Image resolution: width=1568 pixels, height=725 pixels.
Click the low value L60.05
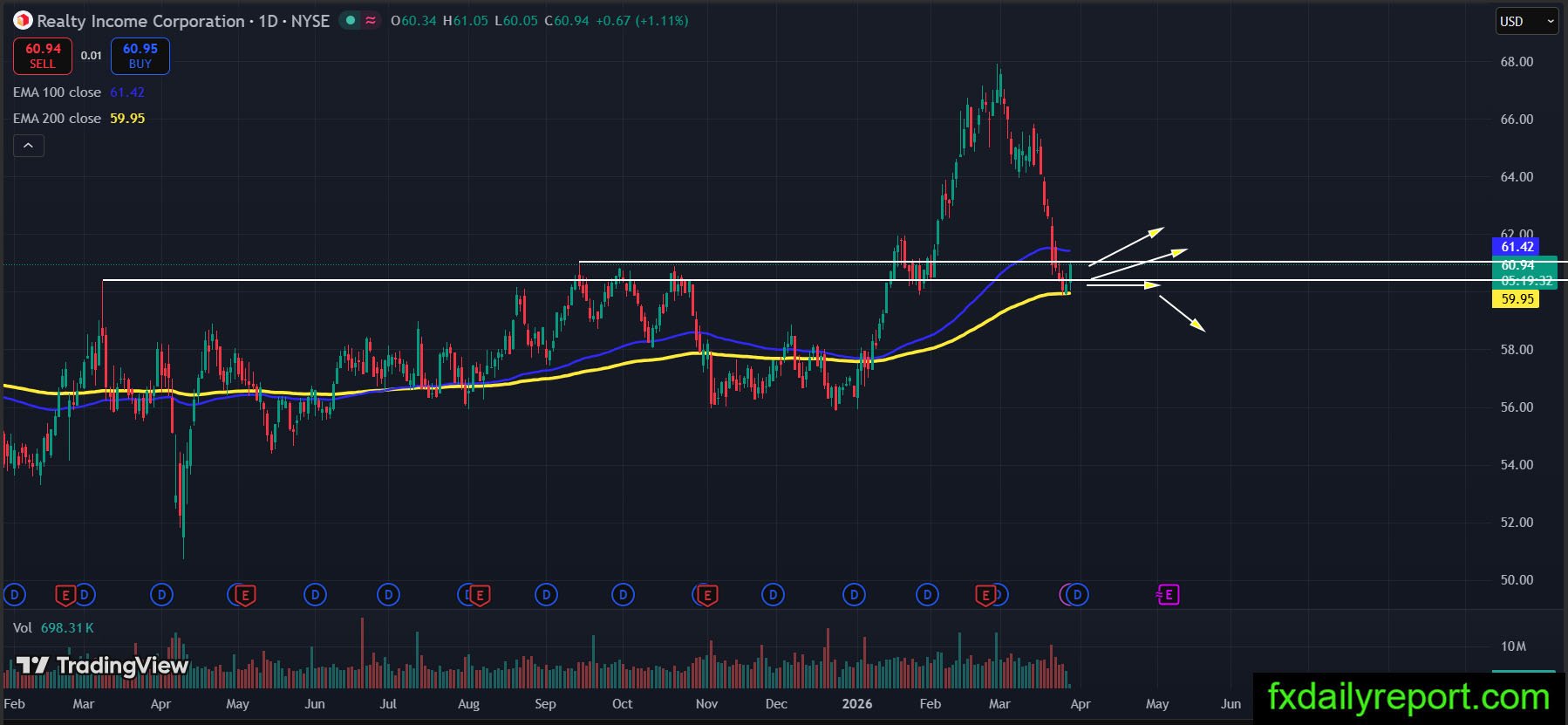[516, 20]
